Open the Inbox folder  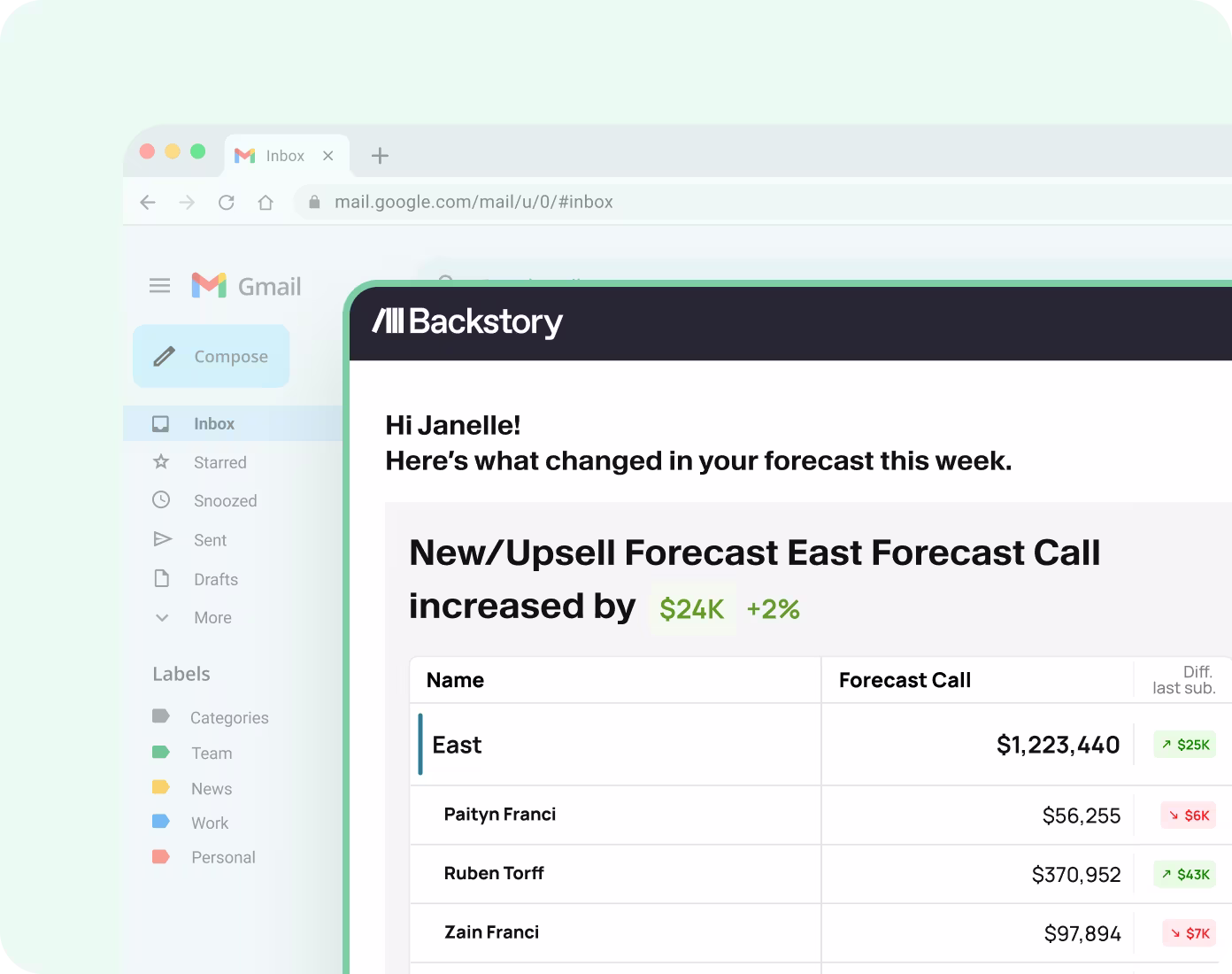click(233, 424)
